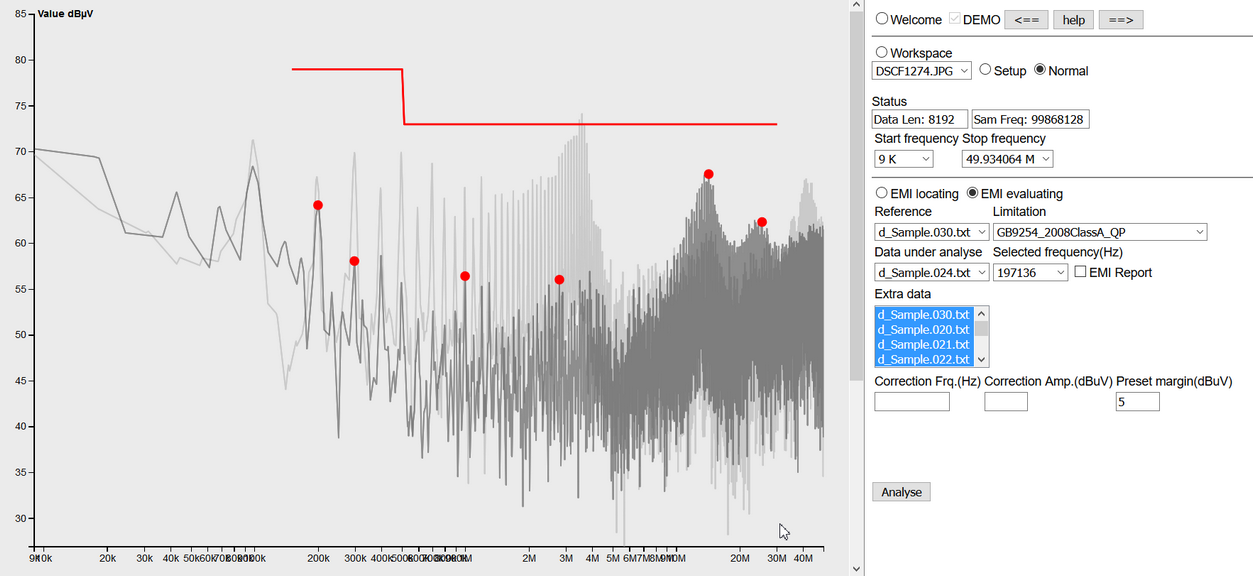Click the vertical page scrollbar thumb
The width and height of the screenshot is (1253, 576).
point(856,197)
